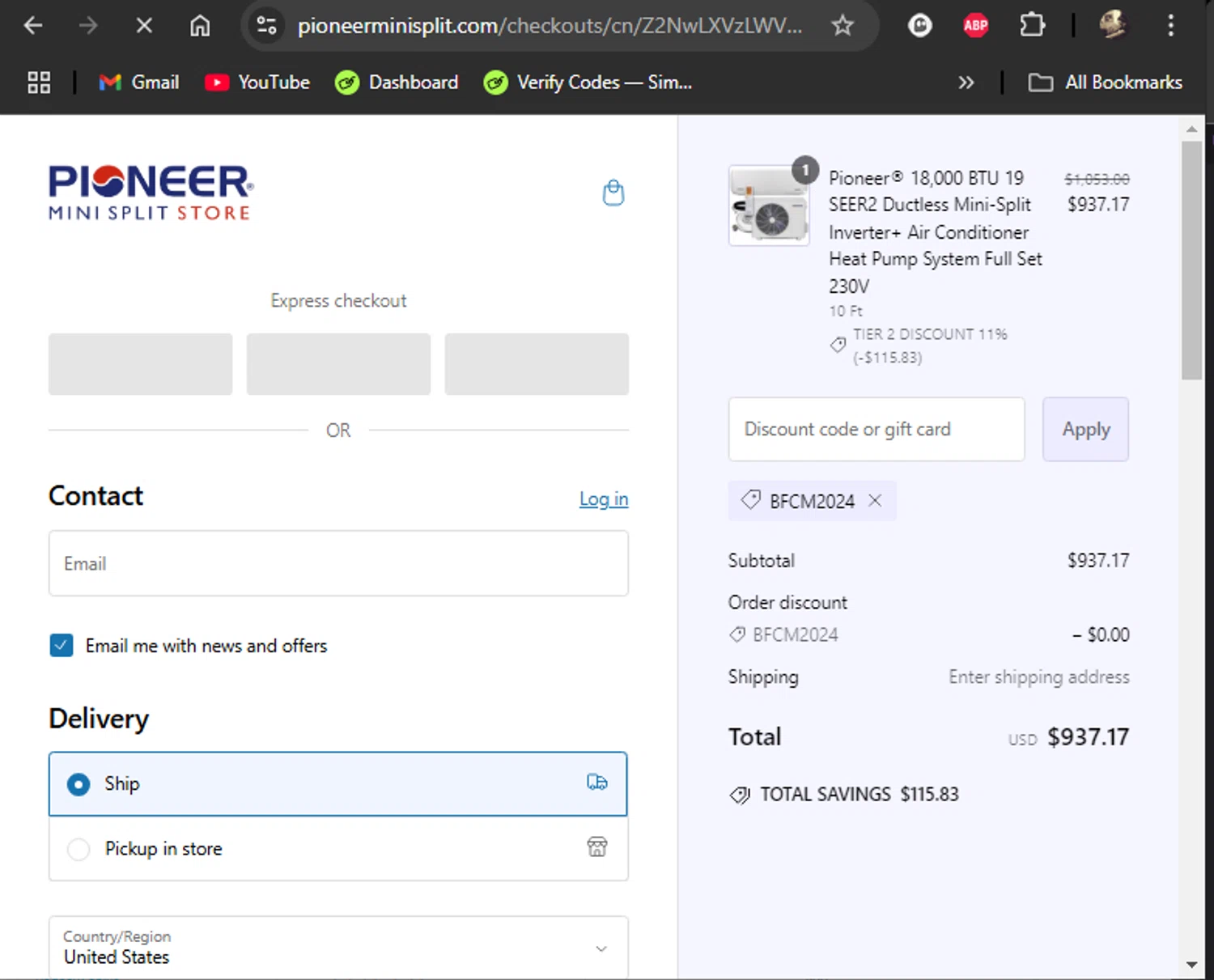
Task: Click the Enter shipping address text
Action: coord(1039,677)
